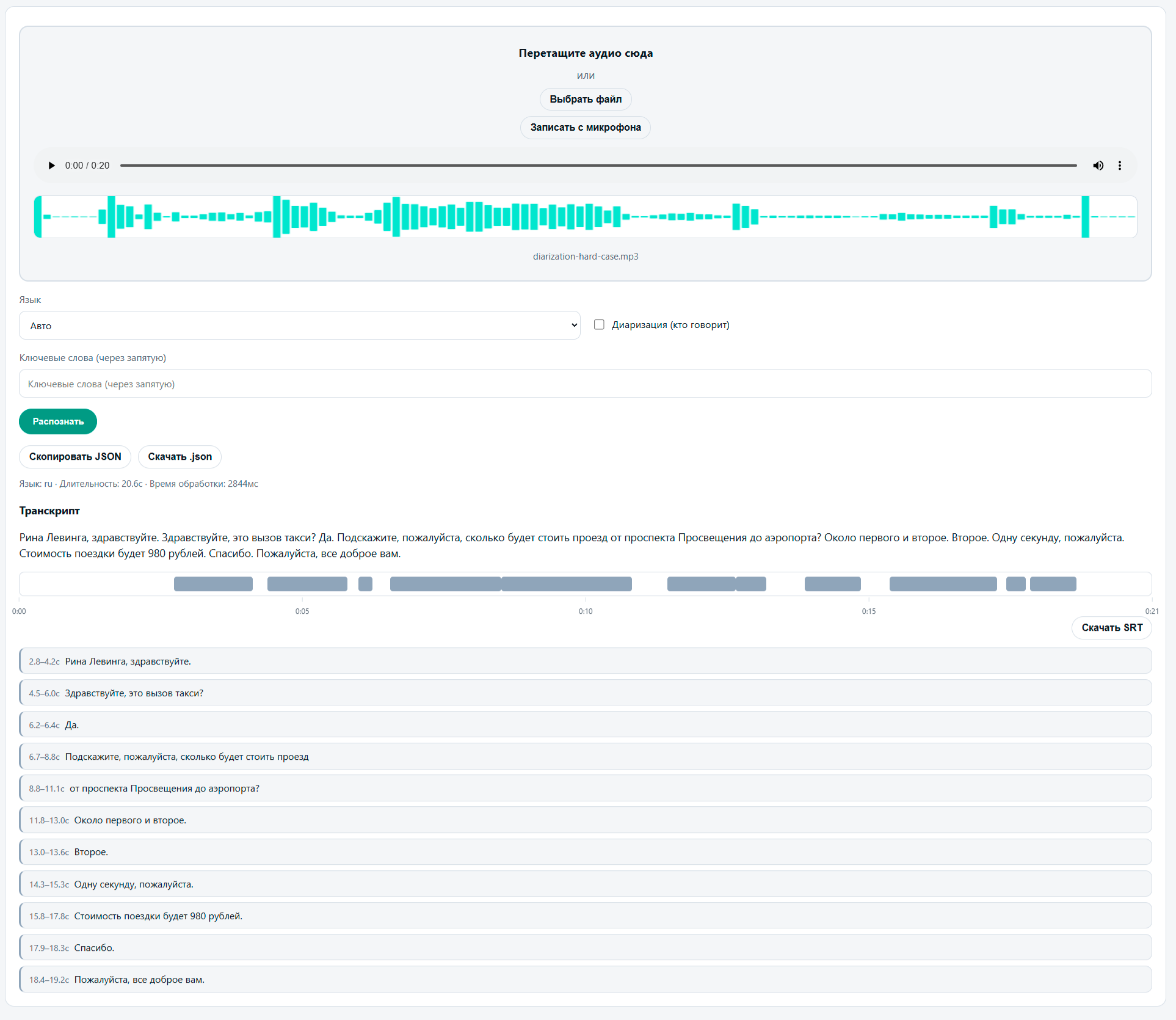Click timeline block between 0:14 and 0:15
Viewport: 1176px width, 1020px height.
point(832,584)
